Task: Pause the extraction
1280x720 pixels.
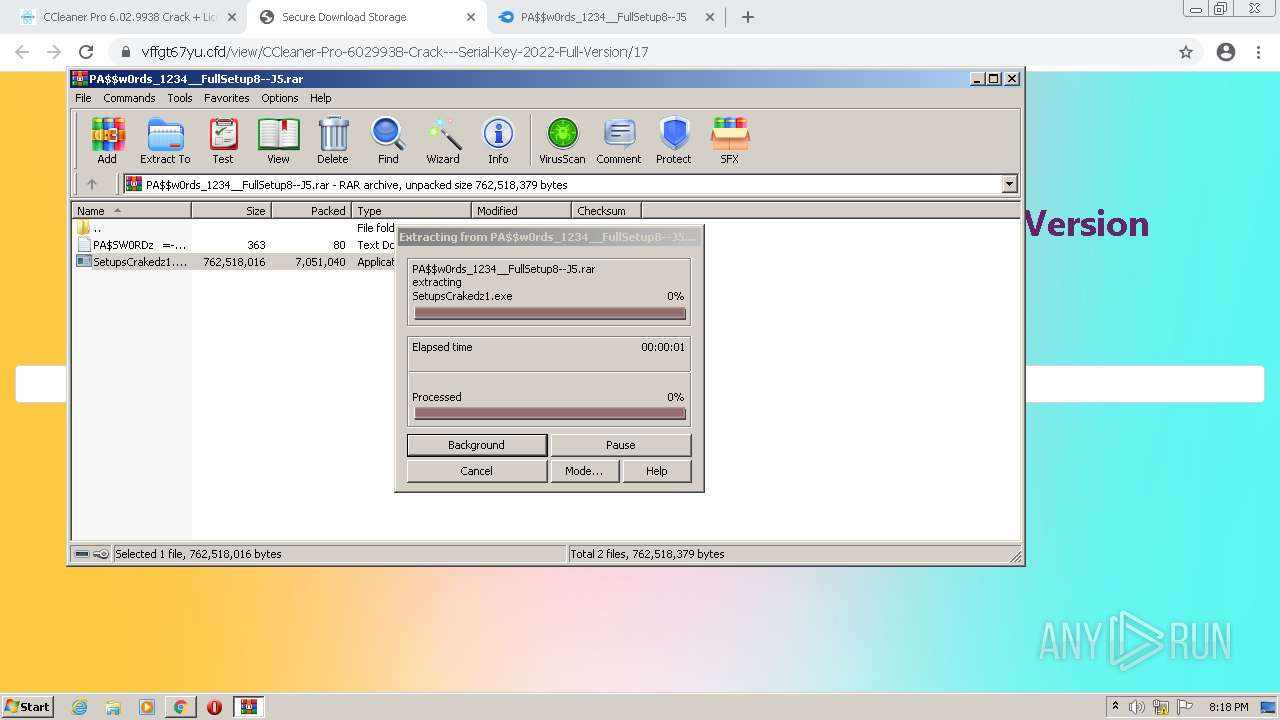Action: click(620, 445)
